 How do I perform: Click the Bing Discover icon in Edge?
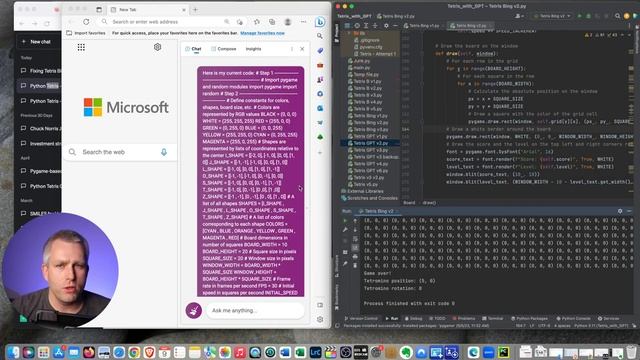click(x=320, y=22)
